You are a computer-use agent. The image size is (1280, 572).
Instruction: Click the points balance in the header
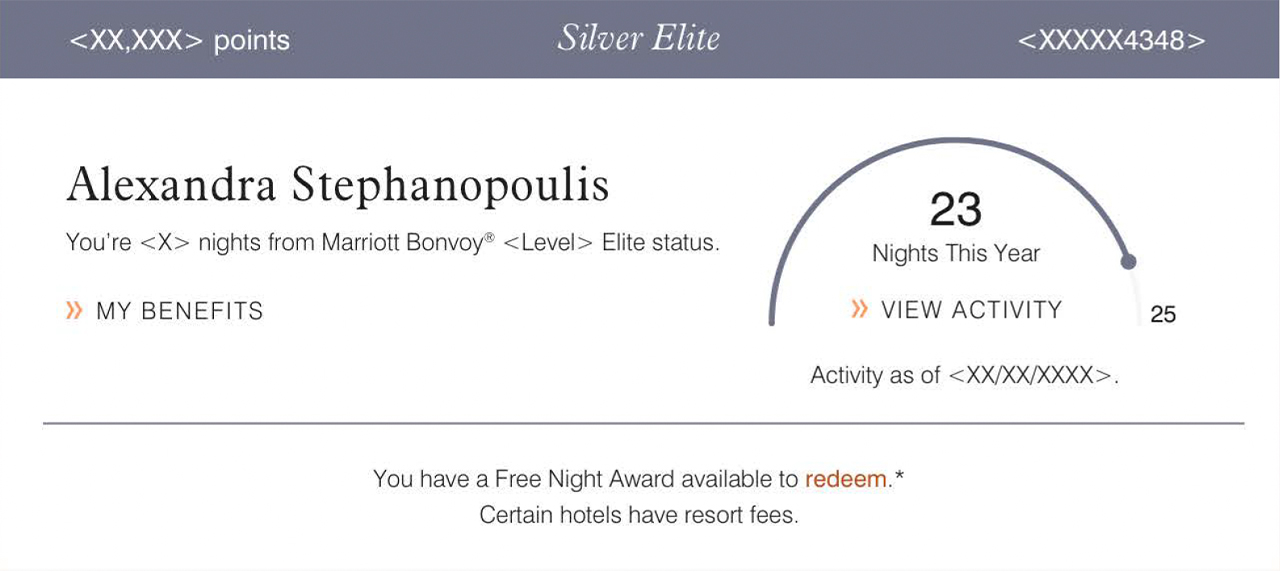(x=179, y=40)
